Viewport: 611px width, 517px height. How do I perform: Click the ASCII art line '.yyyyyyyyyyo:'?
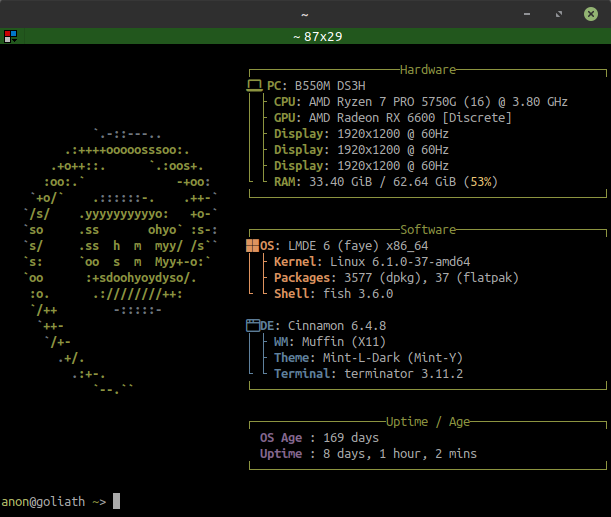click(x=124, y=214)
